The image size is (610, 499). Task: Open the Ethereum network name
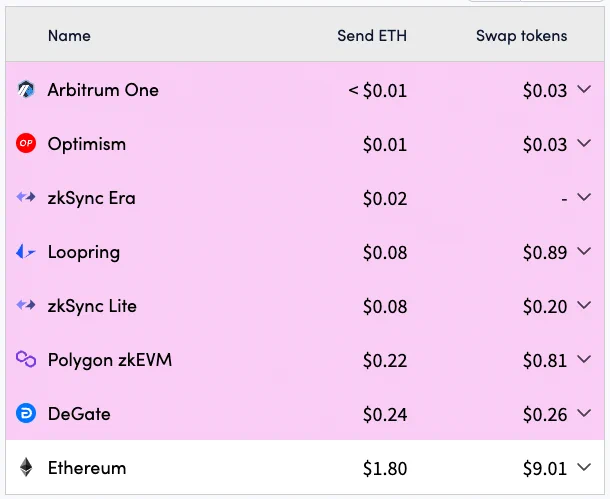click(x=87, y=467)
